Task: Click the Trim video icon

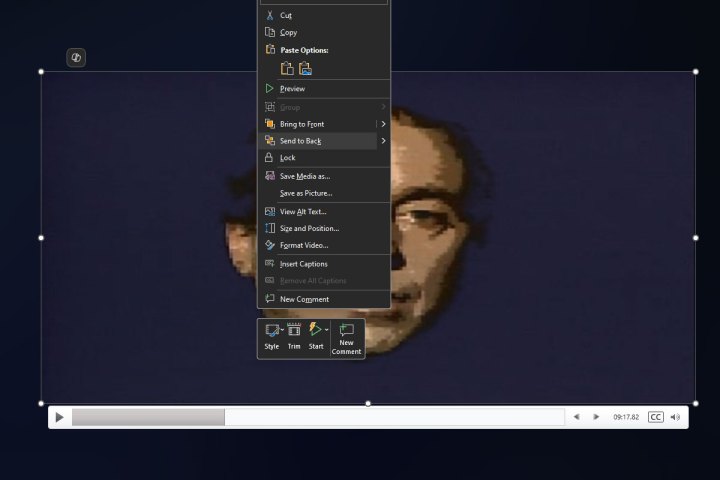Action: tap(294, 330)
